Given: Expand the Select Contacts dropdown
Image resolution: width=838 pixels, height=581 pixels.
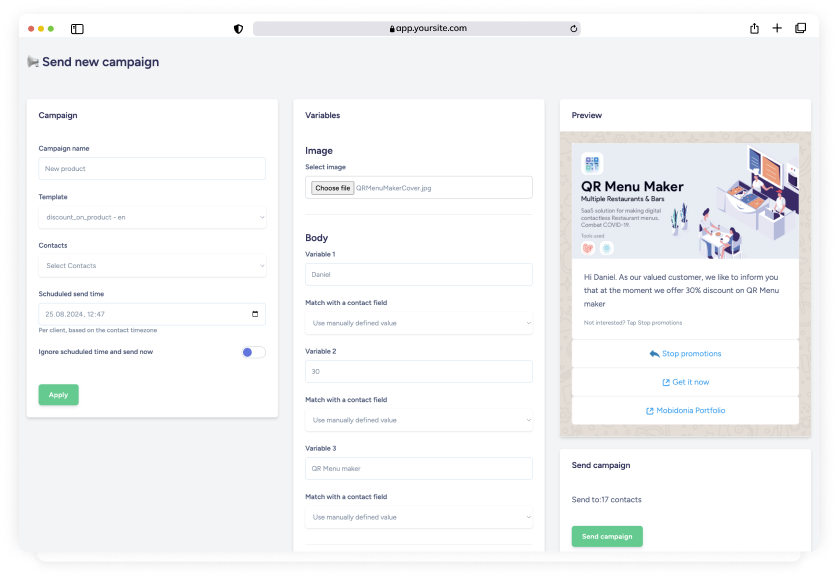Looking at the screenshot, I should coord(152,266).
